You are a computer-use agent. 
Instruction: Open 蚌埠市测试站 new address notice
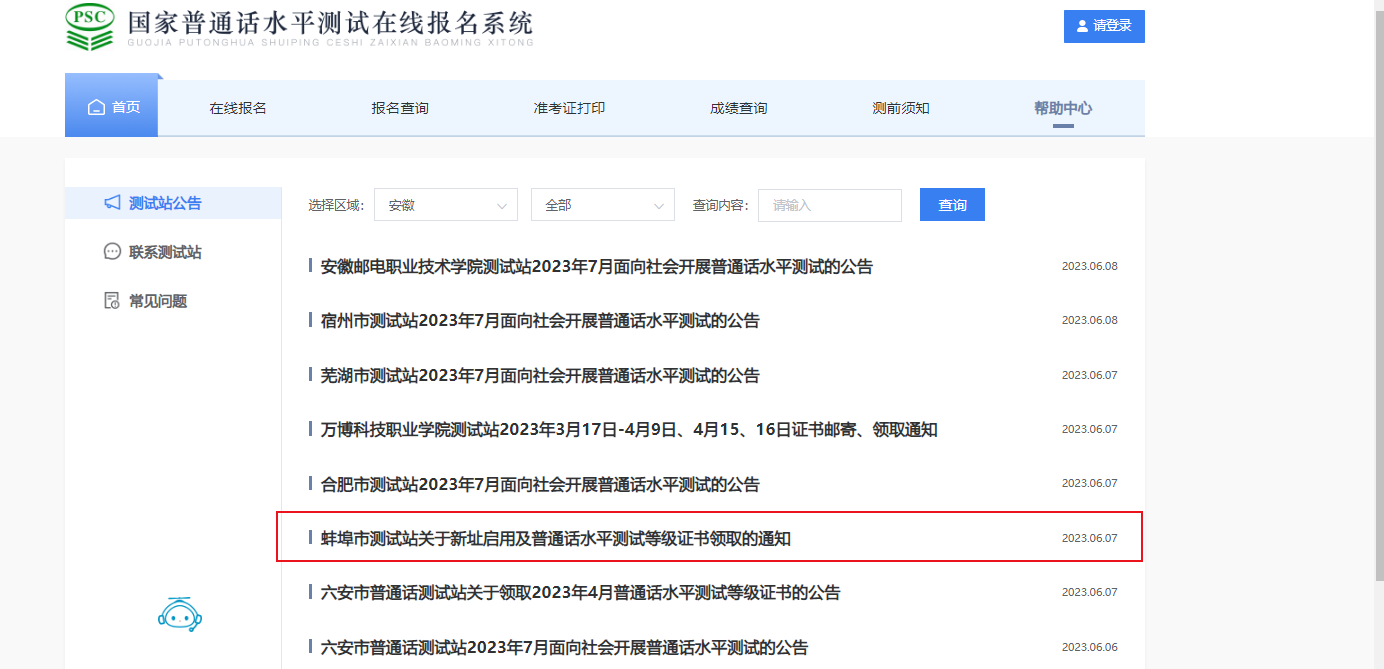click(x=555, y=539)
